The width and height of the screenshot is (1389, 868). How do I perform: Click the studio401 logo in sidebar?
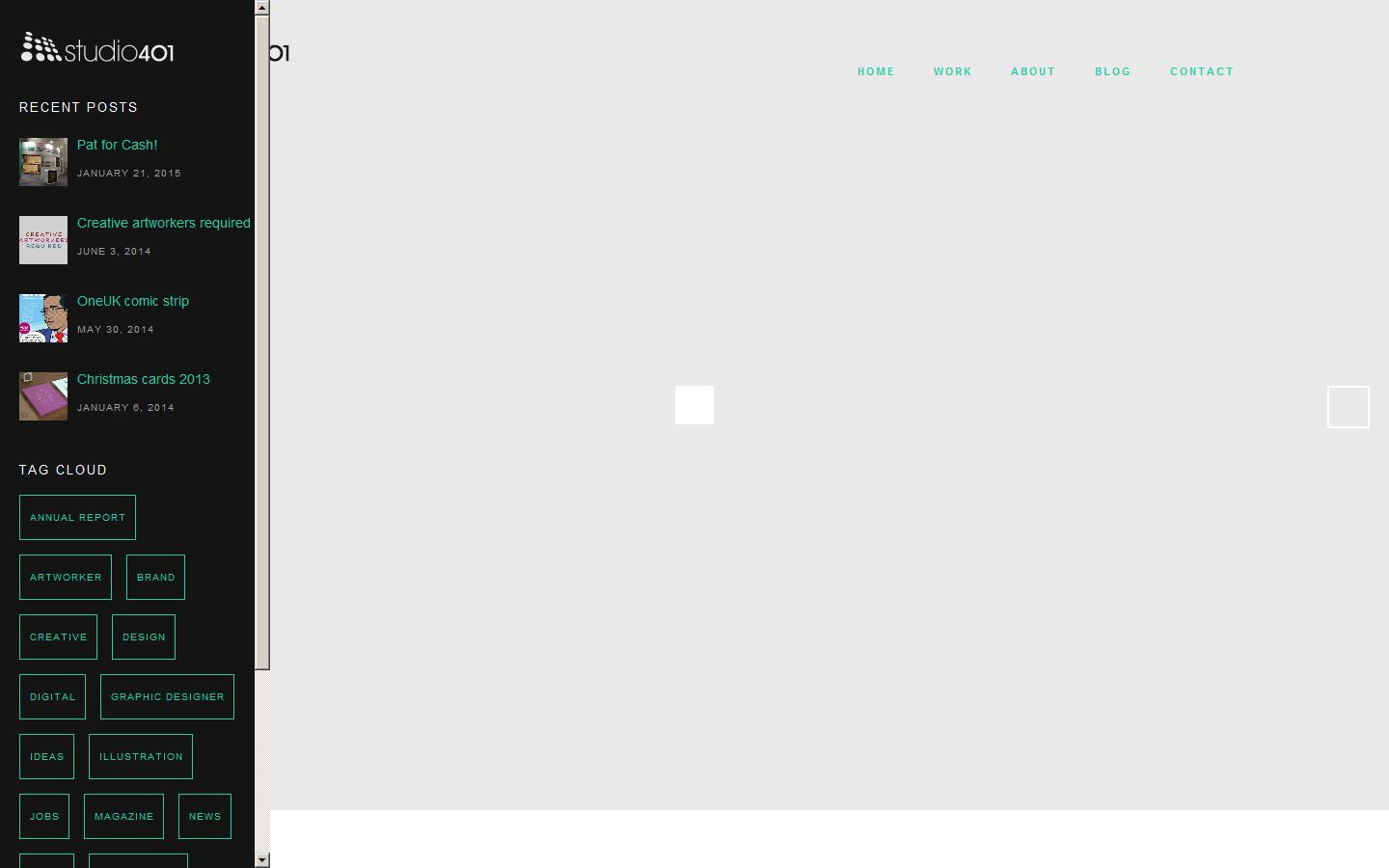coord(97,47)
